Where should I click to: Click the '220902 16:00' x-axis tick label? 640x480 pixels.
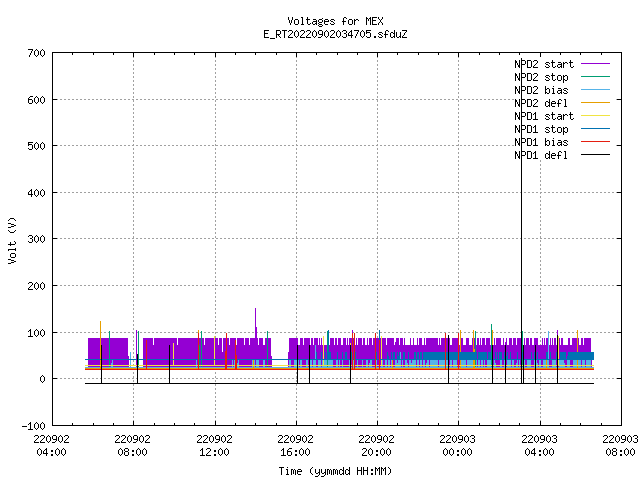[295, 446]
